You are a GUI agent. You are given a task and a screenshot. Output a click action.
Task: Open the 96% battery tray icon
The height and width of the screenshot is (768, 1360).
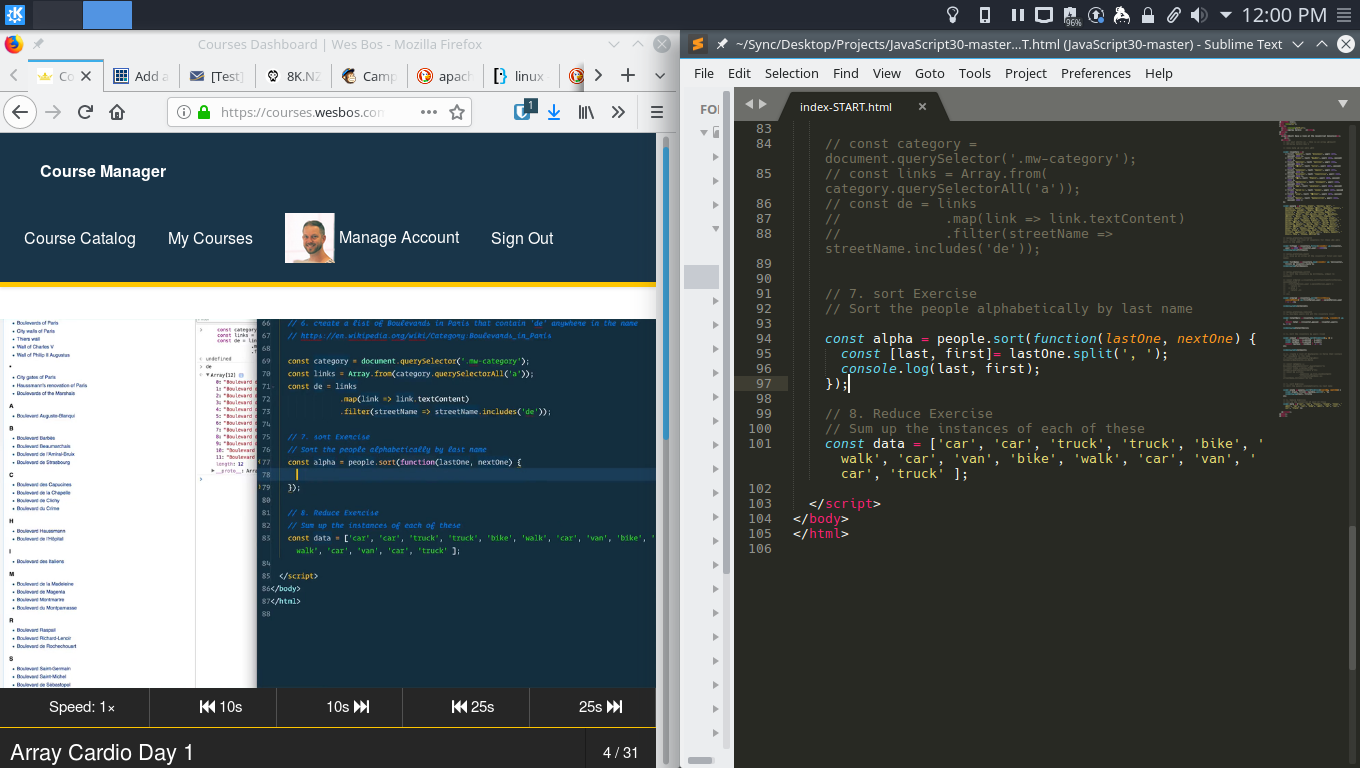[x=1072, y=15]
